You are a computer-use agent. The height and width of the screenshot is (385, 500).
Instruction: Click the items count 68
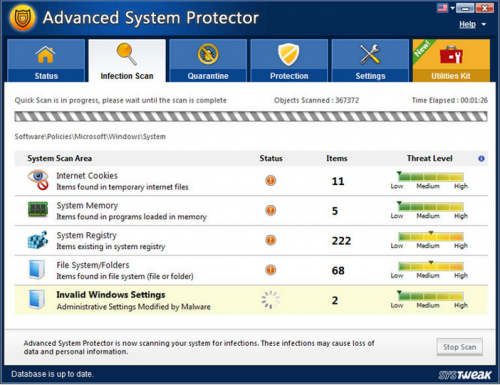(x=338, y=270)
